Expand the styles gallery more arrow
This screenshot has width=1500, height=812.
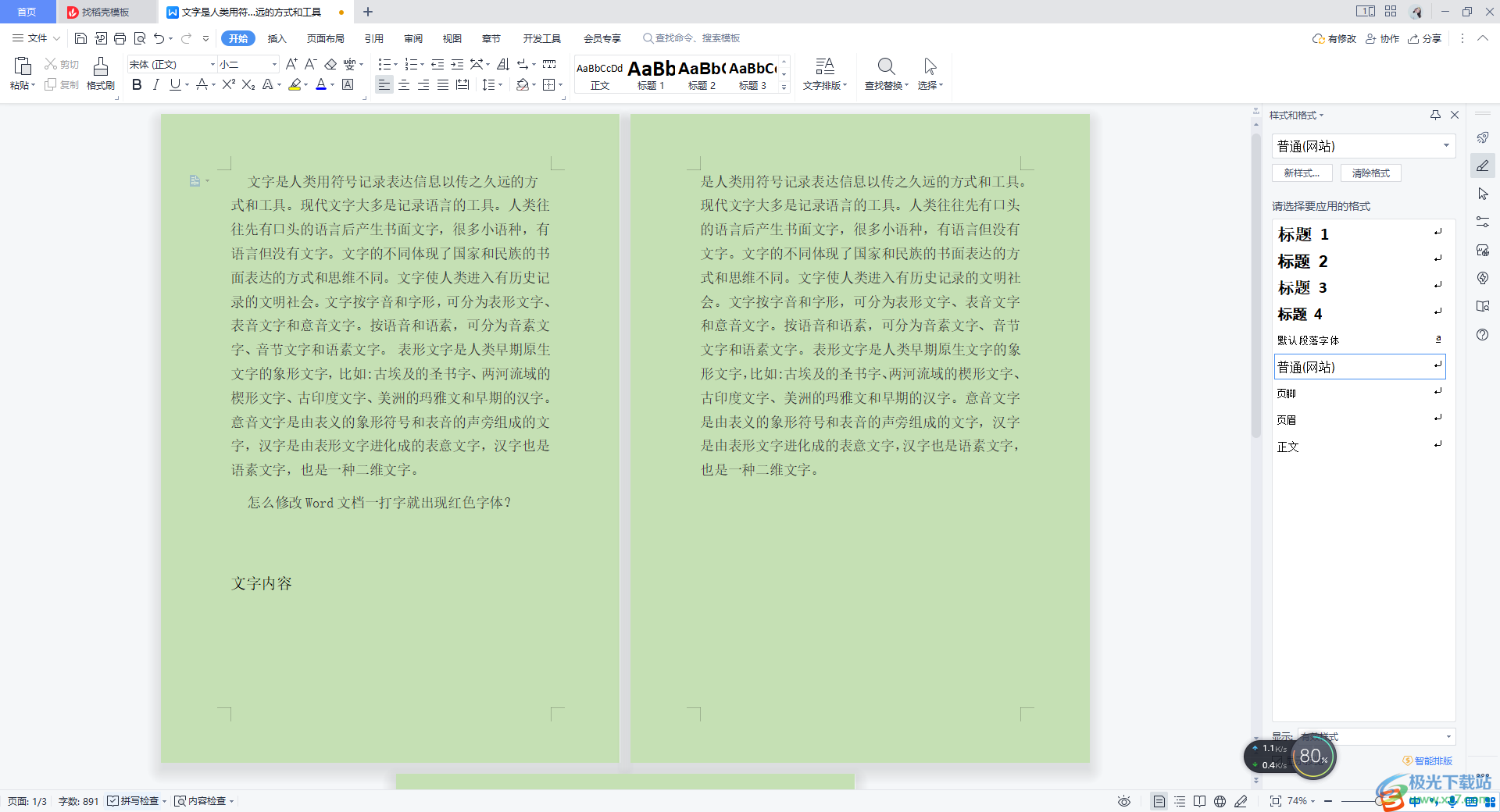pos(784,87)
